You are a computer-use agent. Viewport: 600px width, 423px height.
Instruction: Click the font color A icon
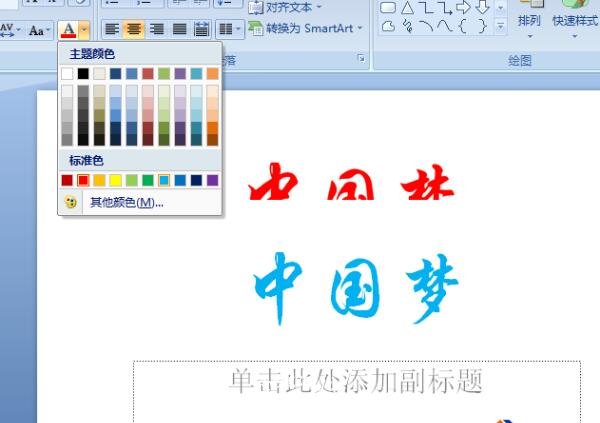pos(67,30)
